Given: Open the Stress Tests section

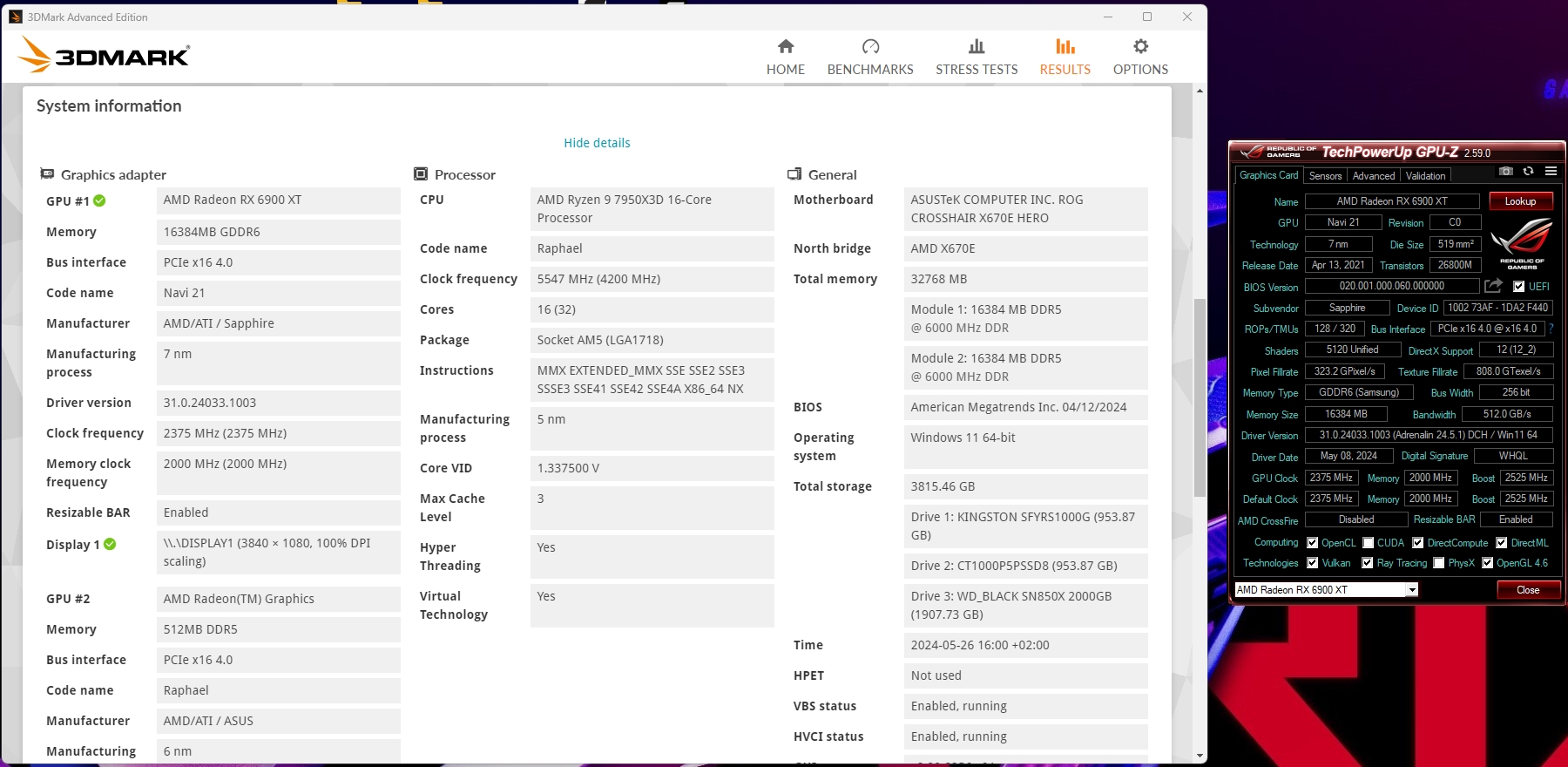Looking at the screenshot, I should tap(977, 58).
